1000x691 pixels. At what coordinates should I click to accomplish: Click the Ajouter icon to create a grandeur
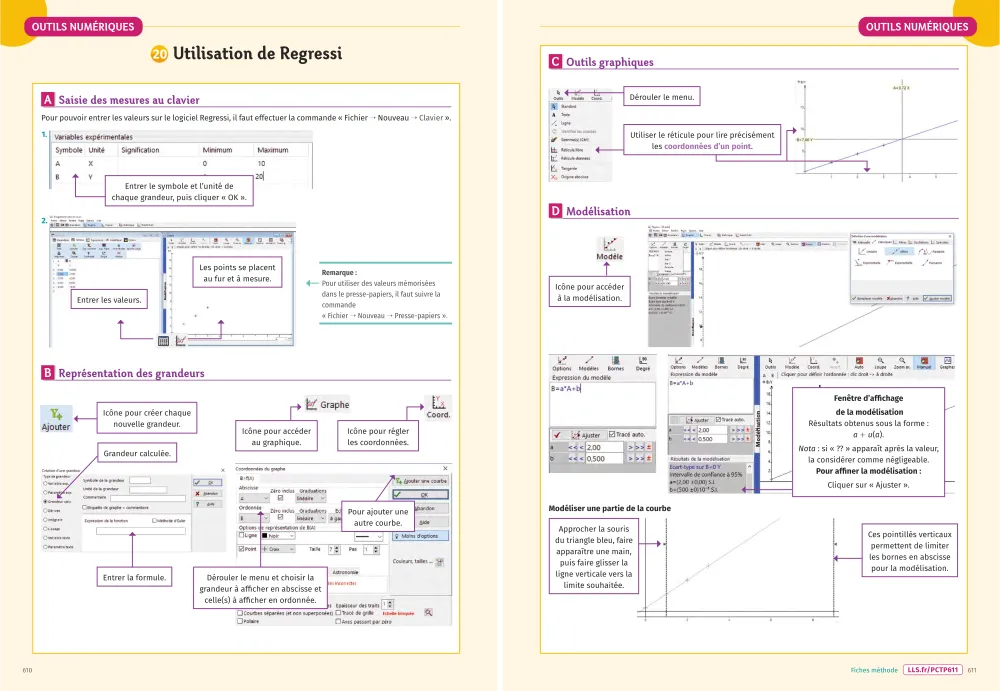point(56,419)
